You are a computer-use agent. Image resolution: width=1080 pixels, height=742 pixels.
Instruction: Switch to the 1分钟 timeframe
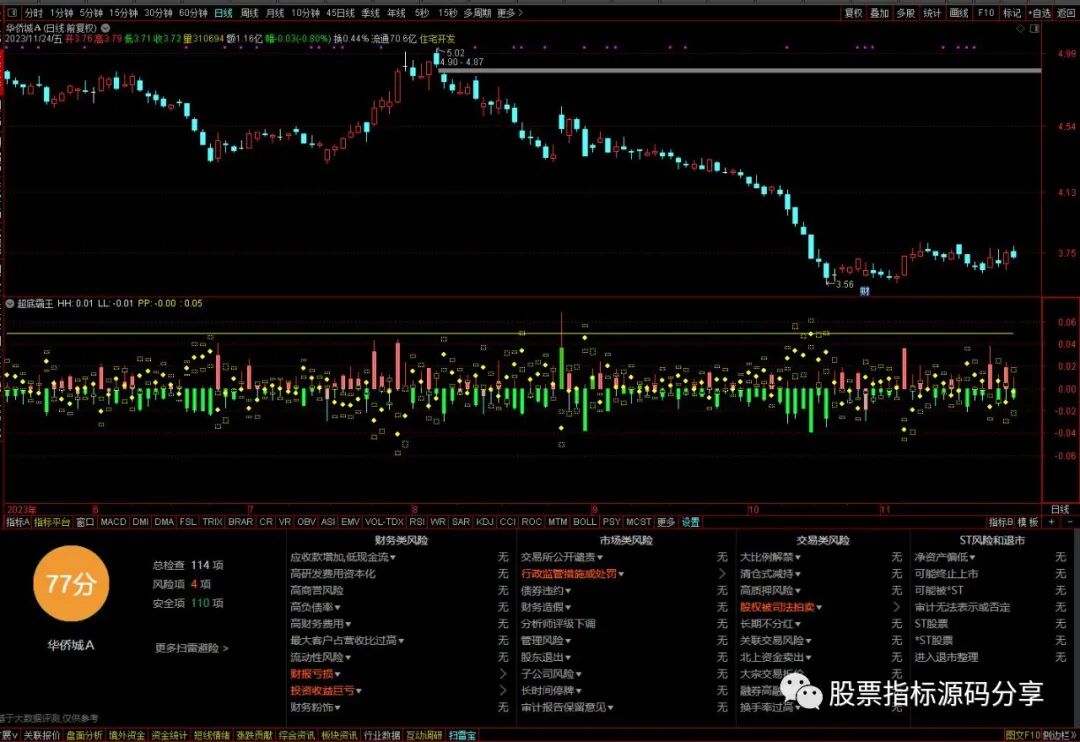pos(61,13)
